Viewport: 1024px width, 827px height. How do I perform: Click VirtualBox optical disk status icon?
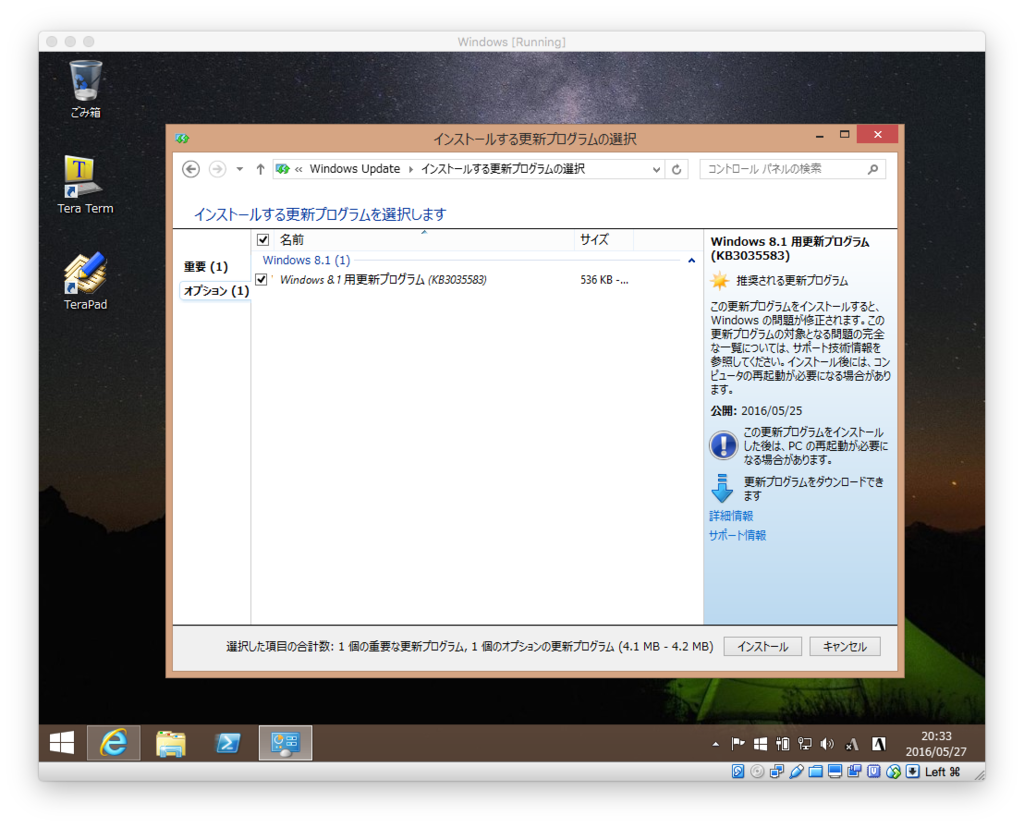[757, 771]
